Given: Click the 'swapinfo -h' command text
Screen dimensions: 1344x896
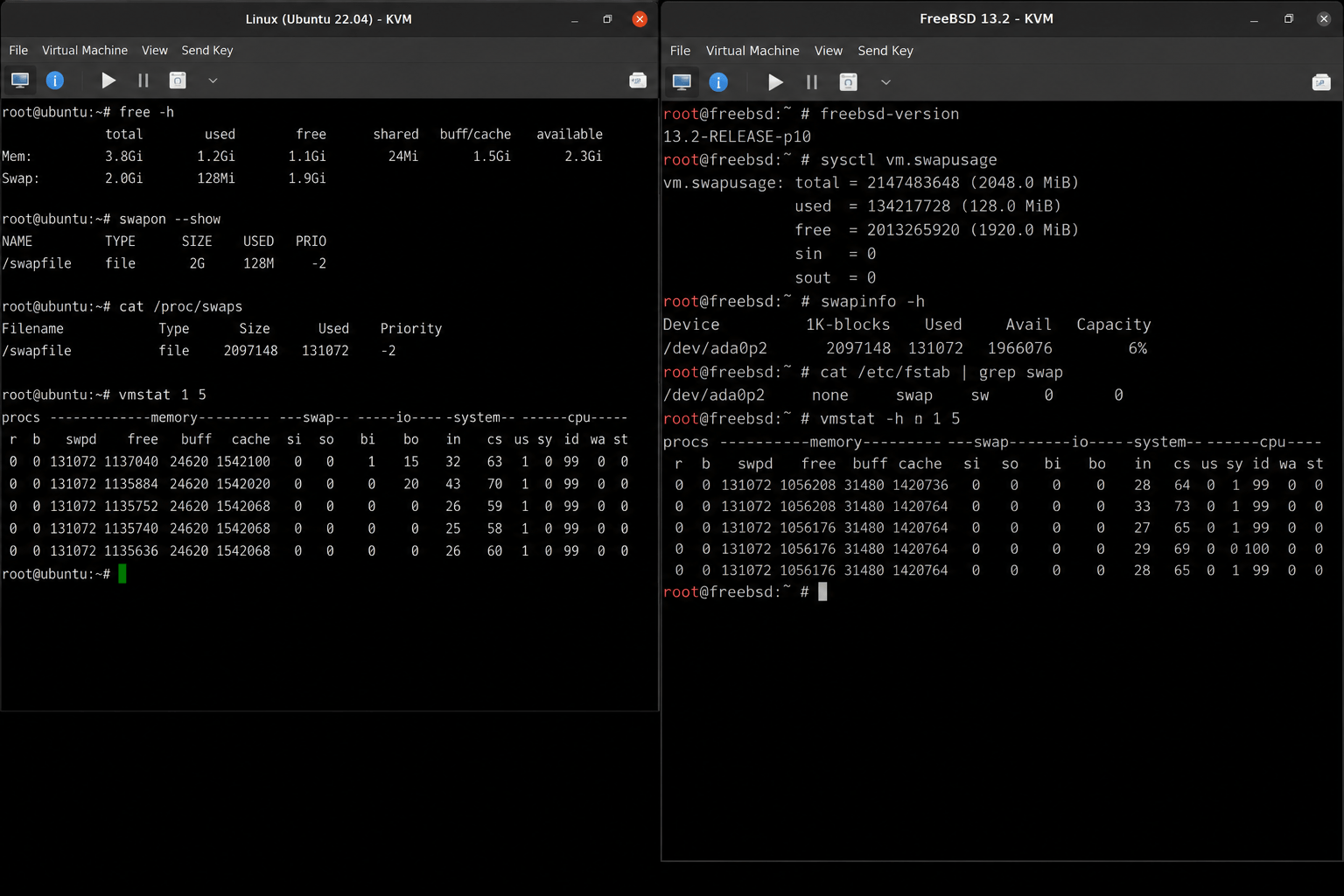Looking at the screenshot, I should (x=872, y=301).
